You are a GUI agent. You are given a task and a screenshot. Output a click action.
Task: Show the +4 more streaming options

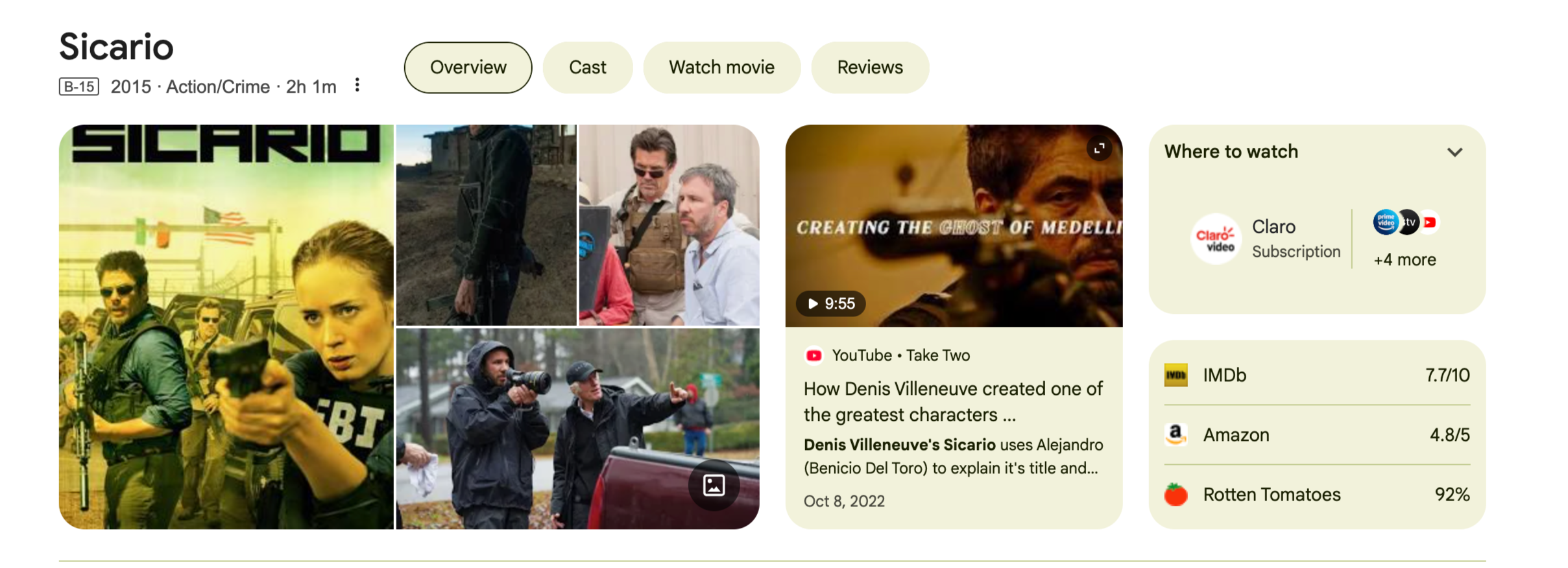pyautogui.click(x=1405, y=260)
